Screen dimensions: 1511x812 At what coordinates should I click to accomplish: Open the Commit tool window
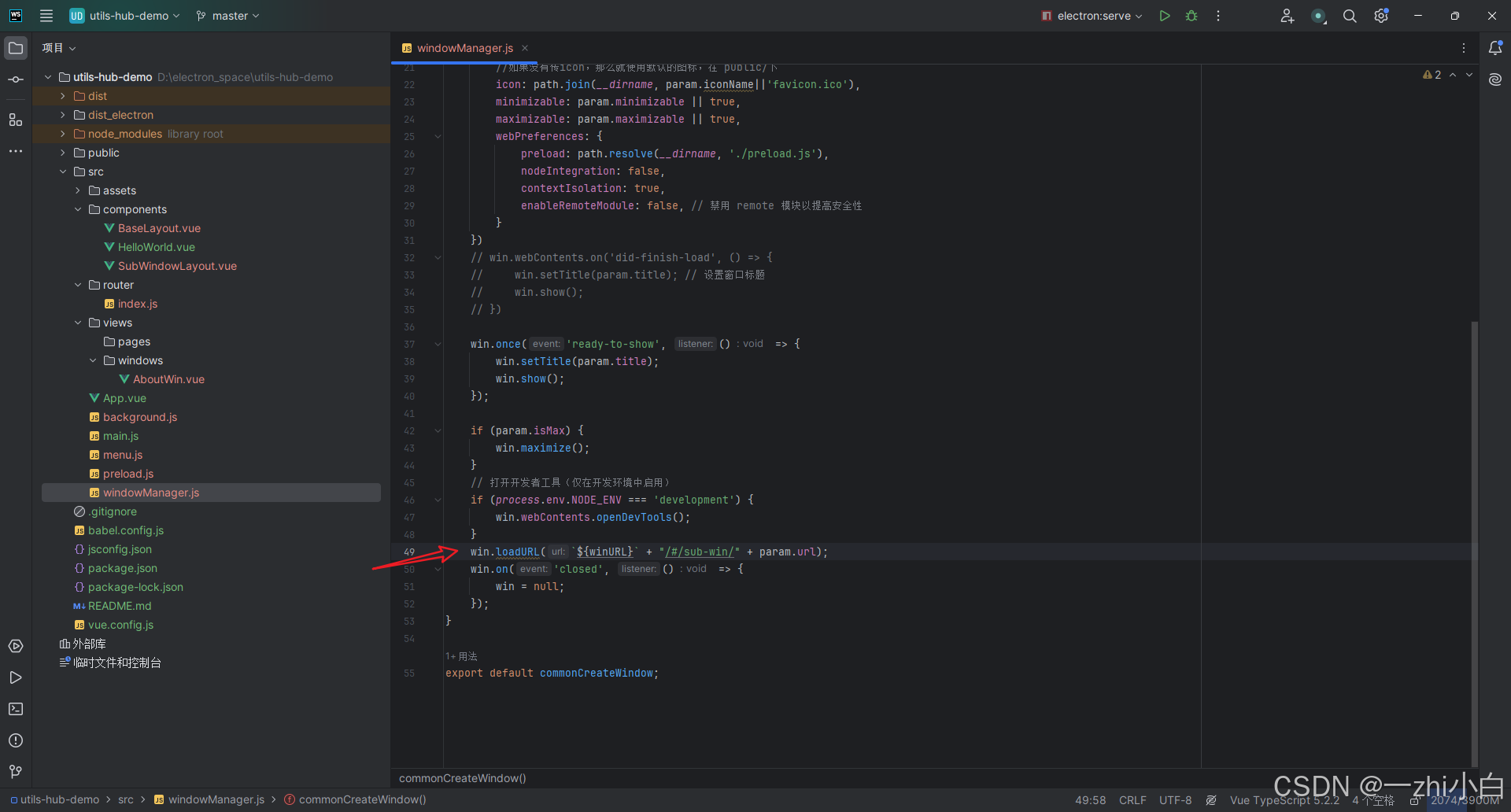click(x=16, y=79)
